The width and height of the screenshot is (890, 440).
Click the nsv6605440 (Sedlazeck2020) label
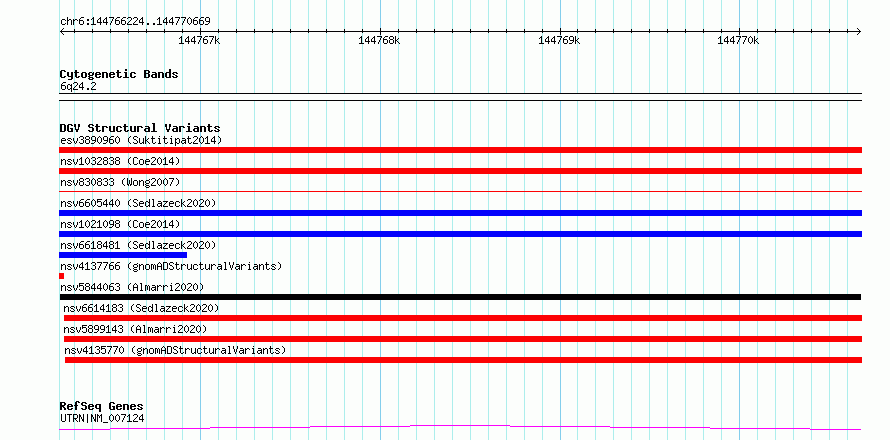point(138,203)
